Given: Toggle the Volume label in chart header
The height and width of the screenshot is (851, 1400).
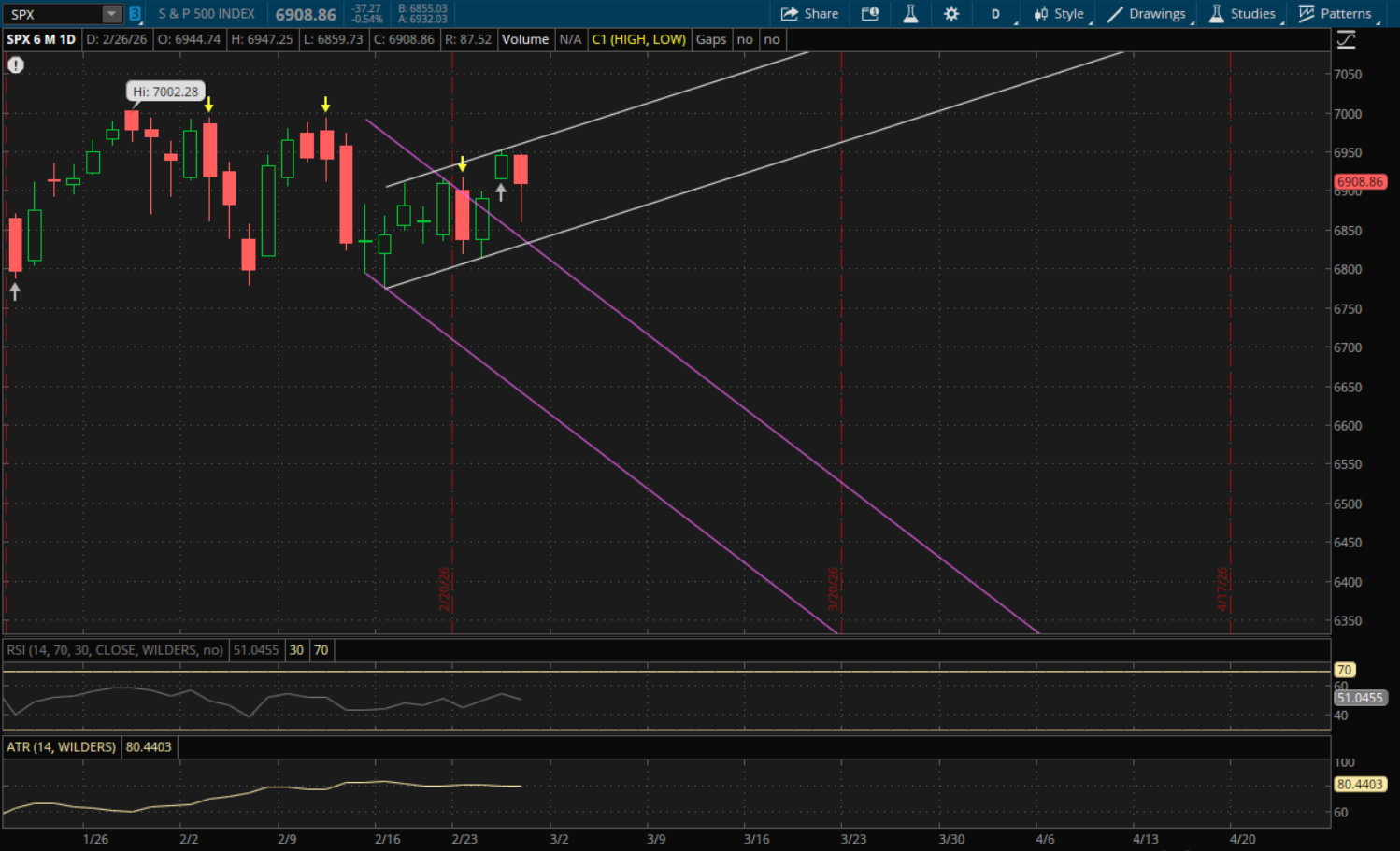Looking at the screenshot, I should 524,39.
